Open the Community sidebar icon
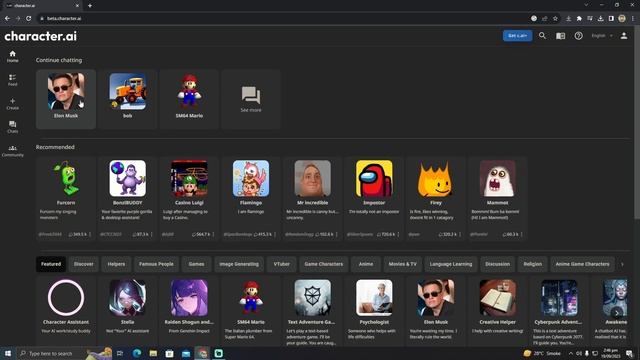 tap(13, 151)
